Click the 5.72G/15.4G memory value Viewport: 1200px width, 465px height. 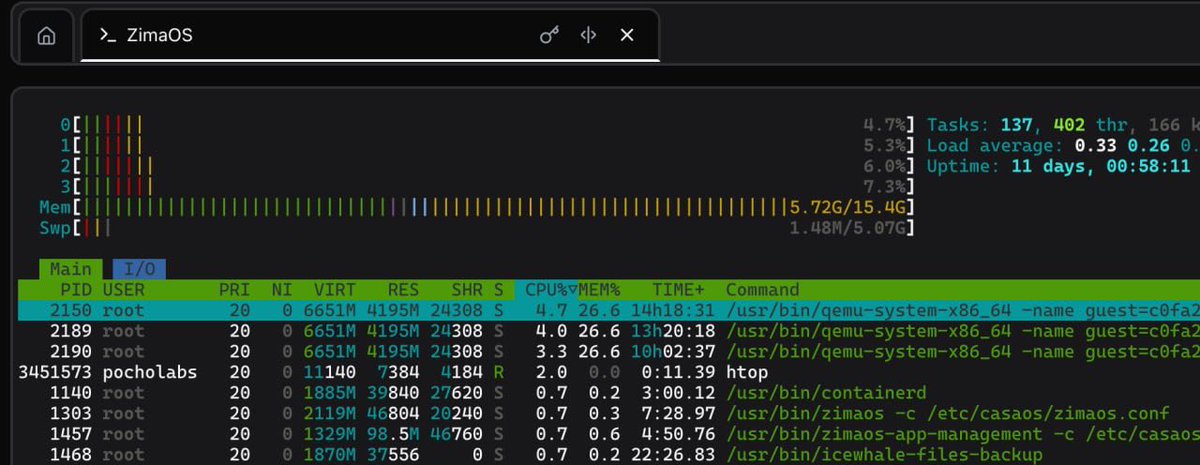pyautogui.click(x=849, y=207)
